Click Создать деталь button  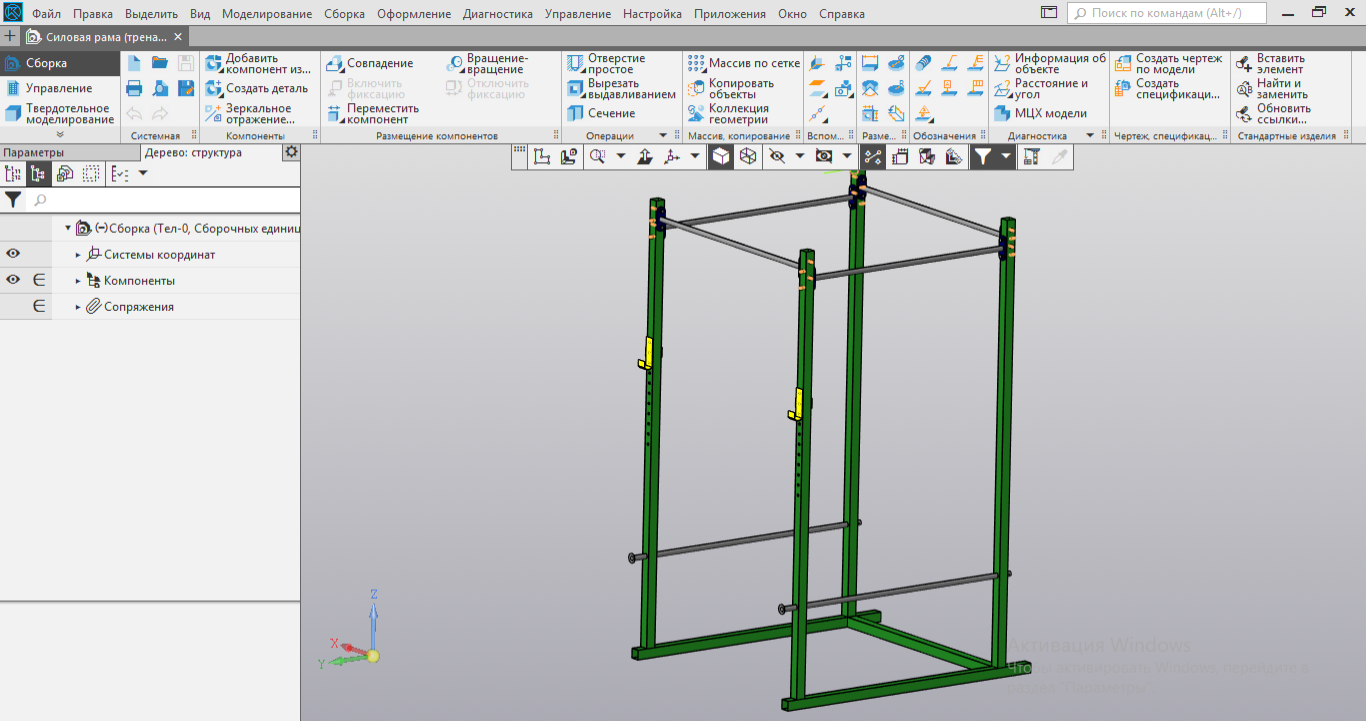pyautogui.click(x=256, y=88)
